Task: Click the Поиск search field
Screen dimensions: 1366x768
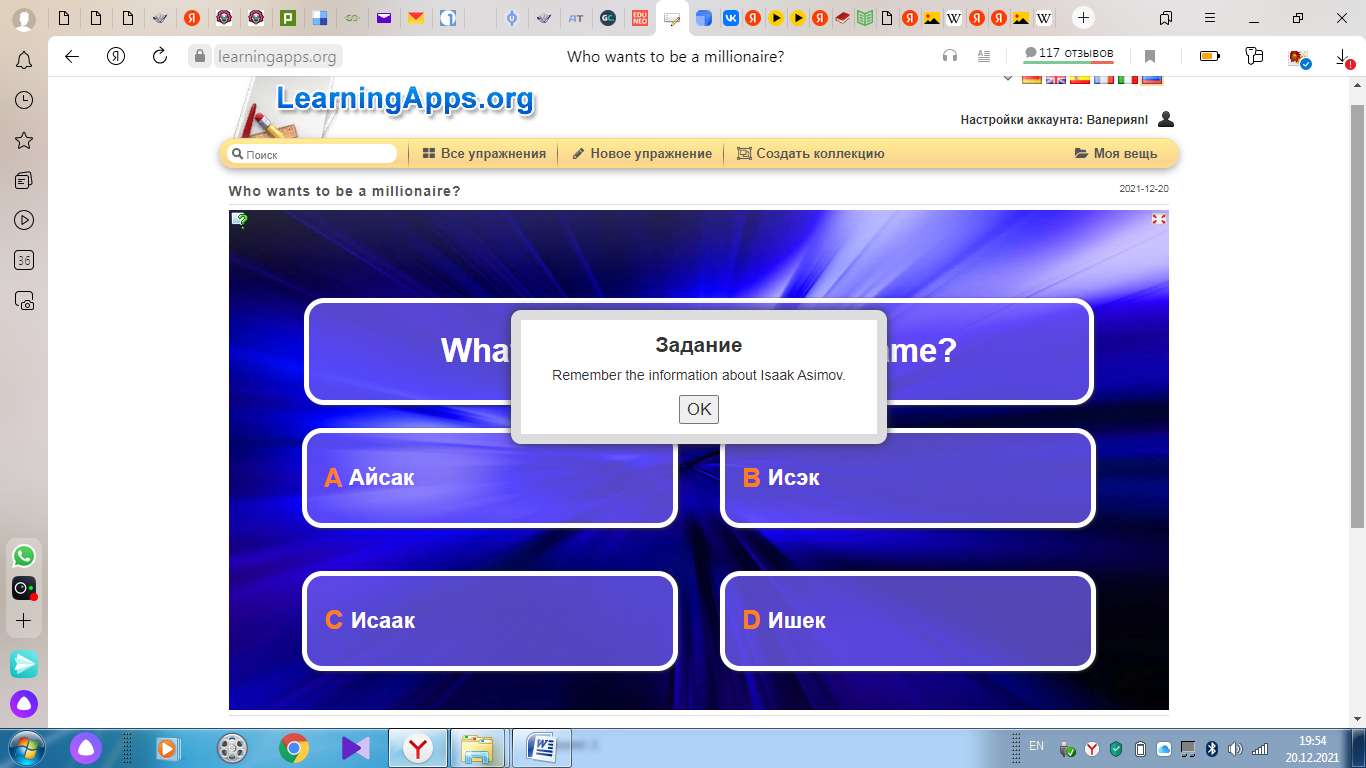Action: 315,155
